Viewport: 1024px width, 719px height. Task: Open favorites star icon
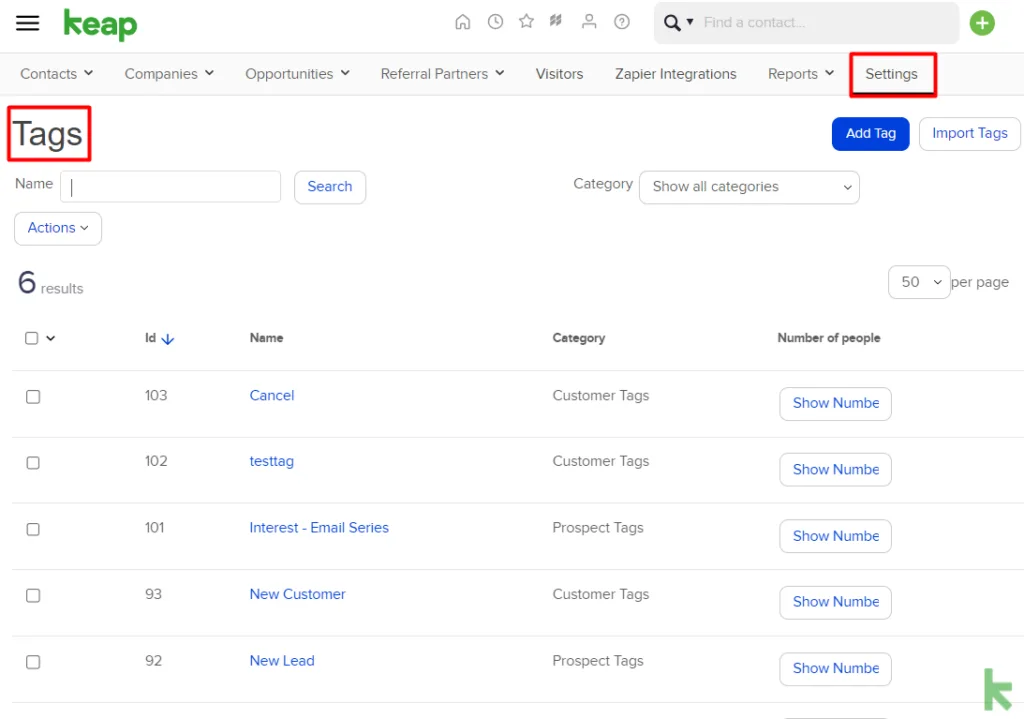pos(526,22)
